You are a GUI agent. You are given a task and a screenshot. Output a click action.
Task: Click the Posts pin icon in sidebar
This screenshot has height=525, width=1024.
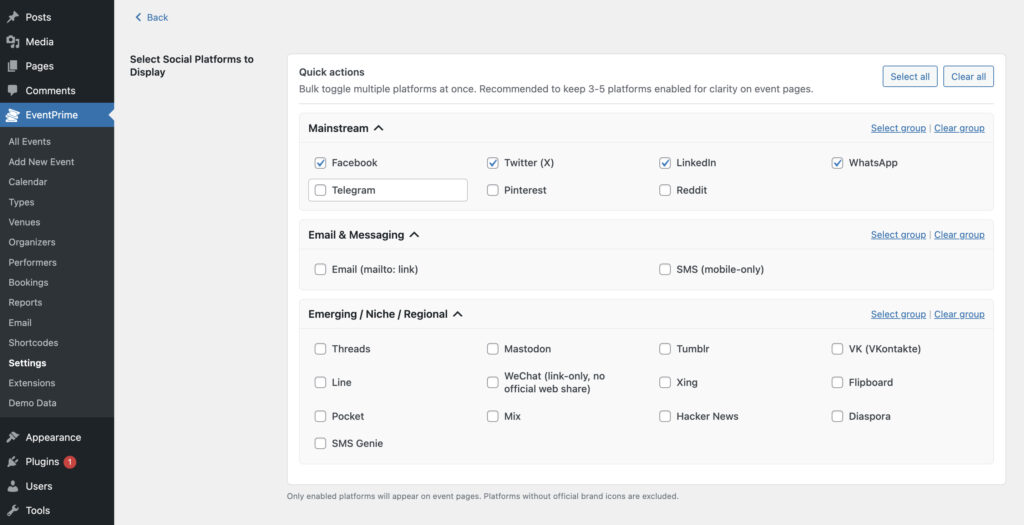13,17
